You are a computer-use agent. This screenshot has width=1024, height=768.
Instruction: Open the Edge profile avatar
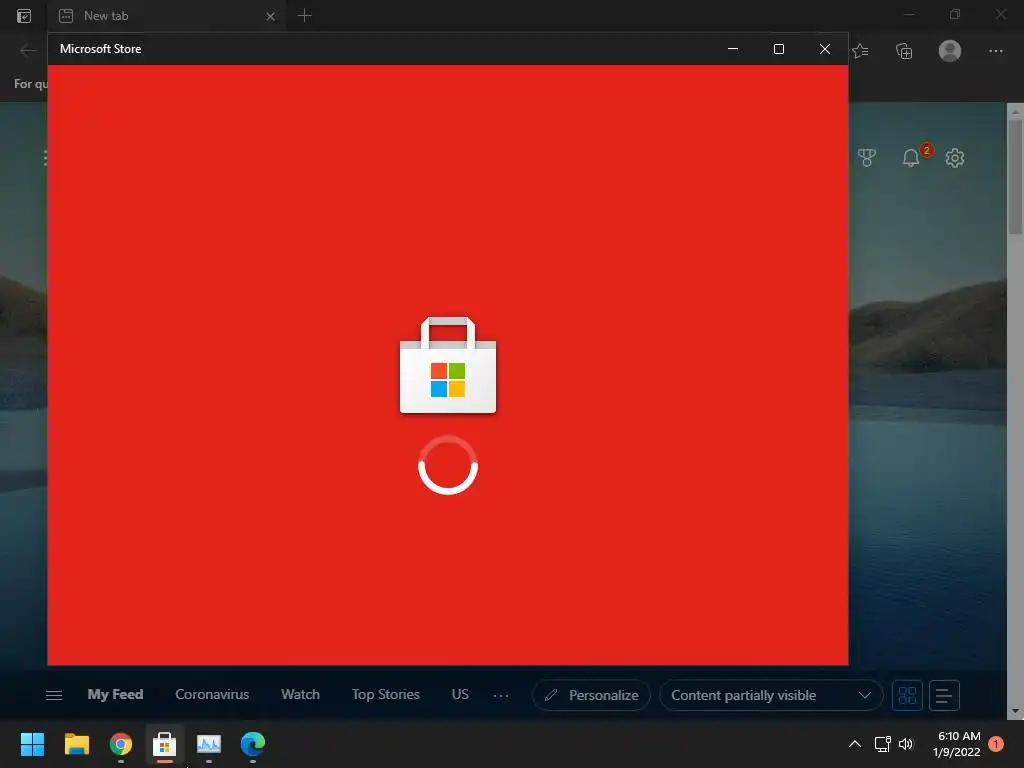(x=950, y=51)
